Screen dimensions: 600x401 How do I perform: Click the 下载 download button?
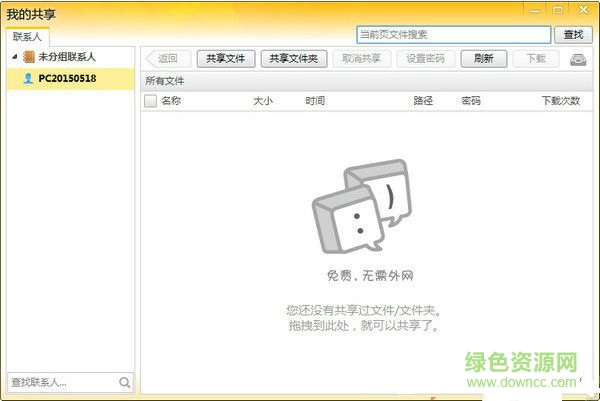click(536, 59)
